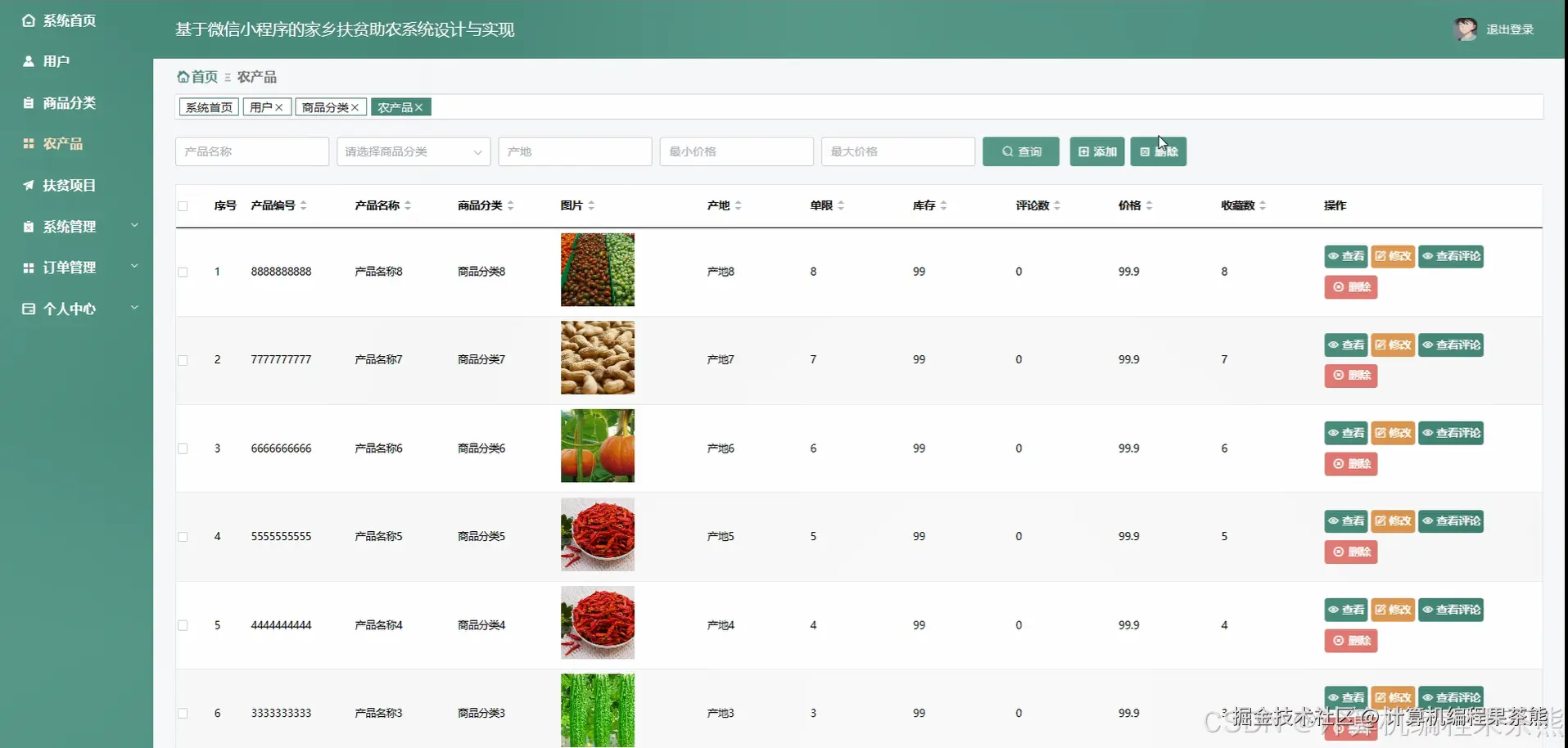Open the 产品名称8 vegetable thumbnail
The width and height of the screenshot is (1568, 748).
[598, 270]
